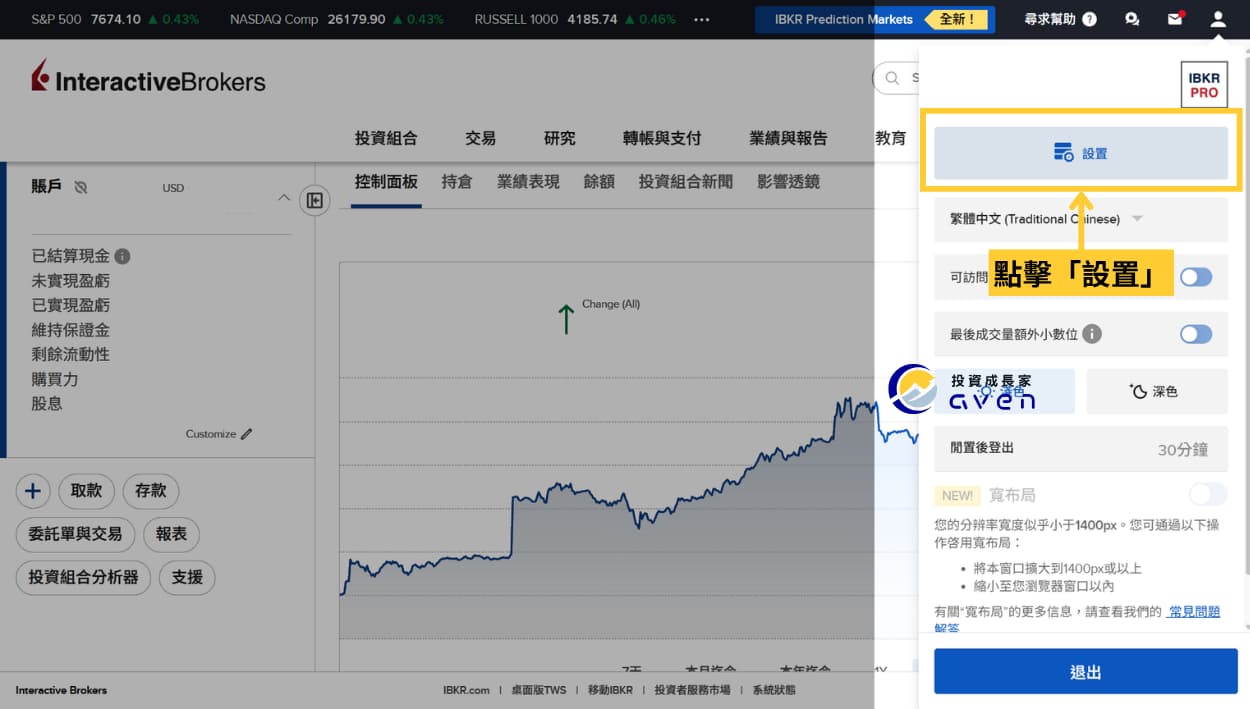The width and height of the screenshot is (1250, 709).
Task: Click the 全新！ badge
Action: point(957,19)
